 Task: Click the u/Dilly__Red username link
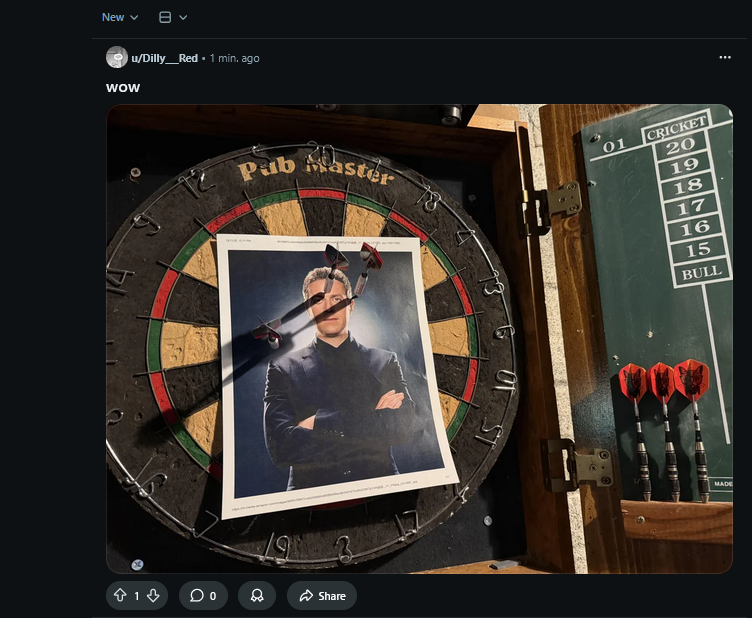tap(165, 58)
